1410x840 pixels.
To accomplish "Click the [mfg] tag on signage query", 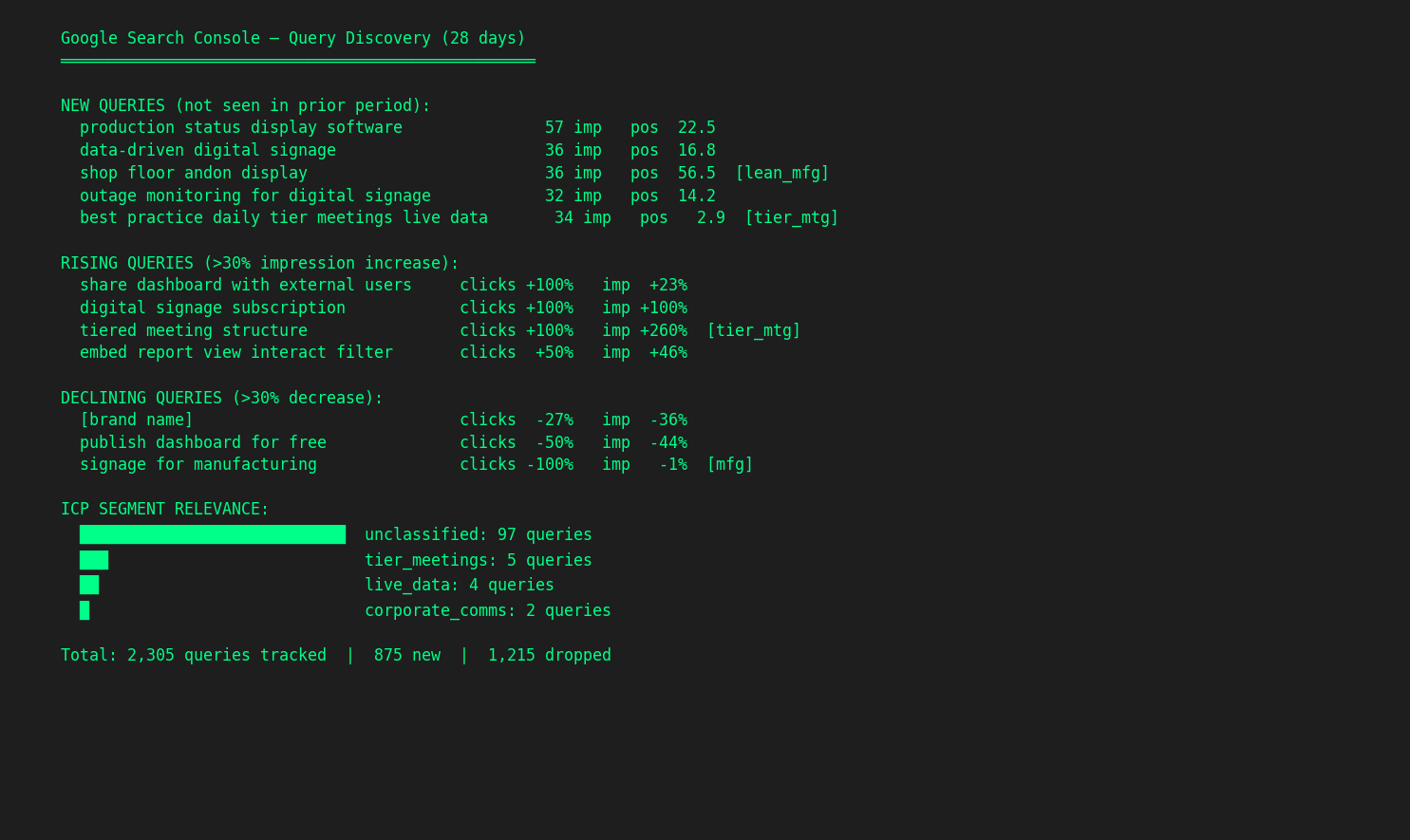I will click(729, 465).
